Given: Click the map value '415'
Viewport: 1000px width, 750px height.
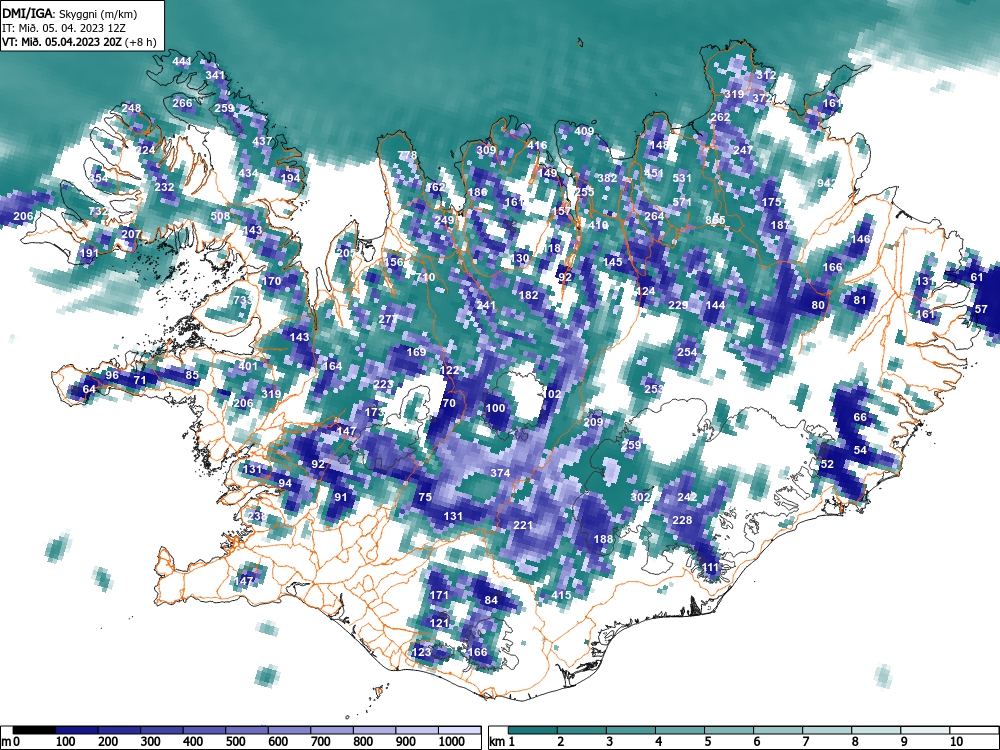Looking at the screenshot, I should coord(561,595).
